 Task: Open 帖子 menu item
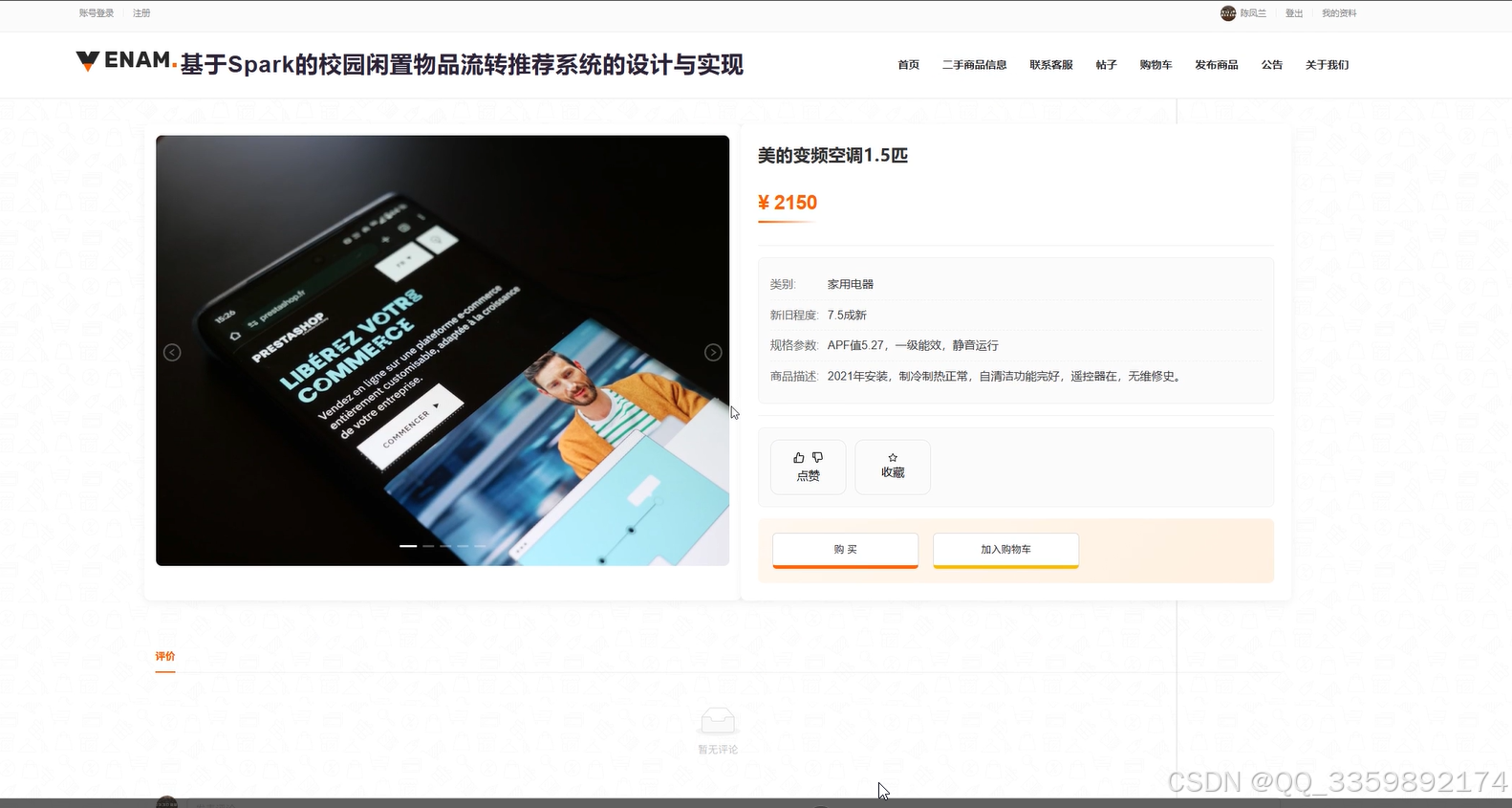point(1106,65)
